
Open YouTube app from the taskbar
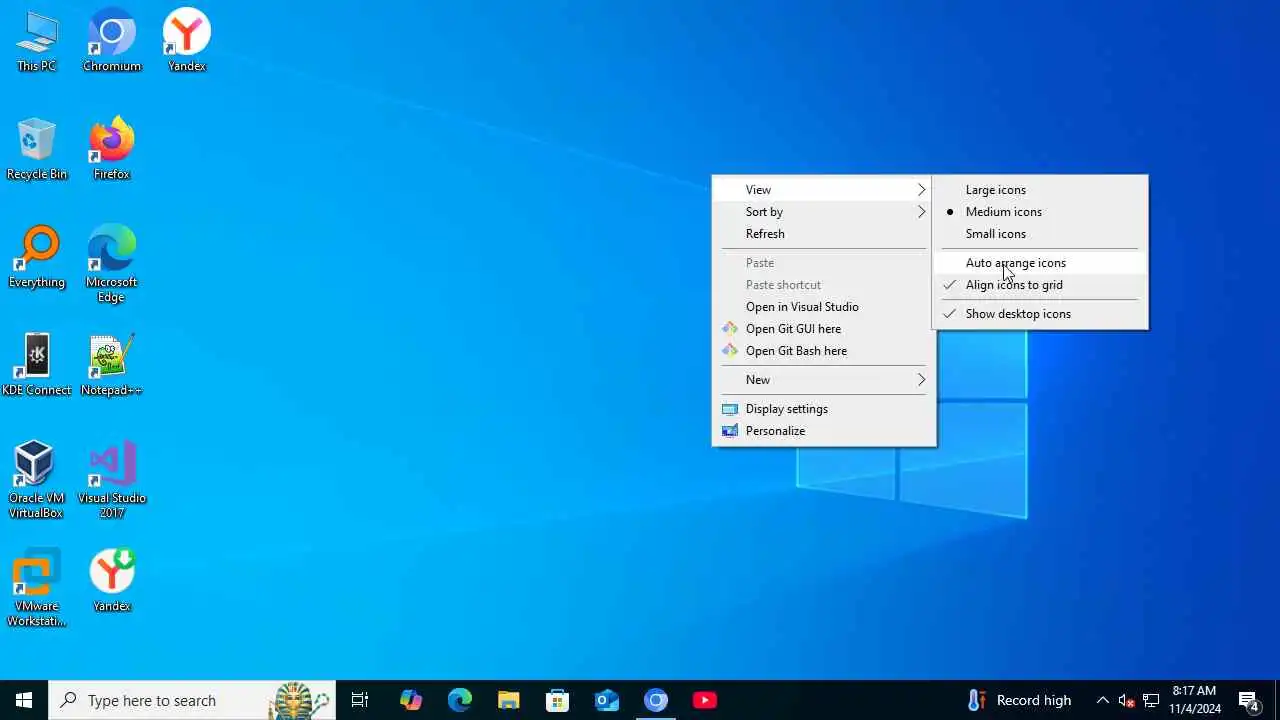click(704, 700)
